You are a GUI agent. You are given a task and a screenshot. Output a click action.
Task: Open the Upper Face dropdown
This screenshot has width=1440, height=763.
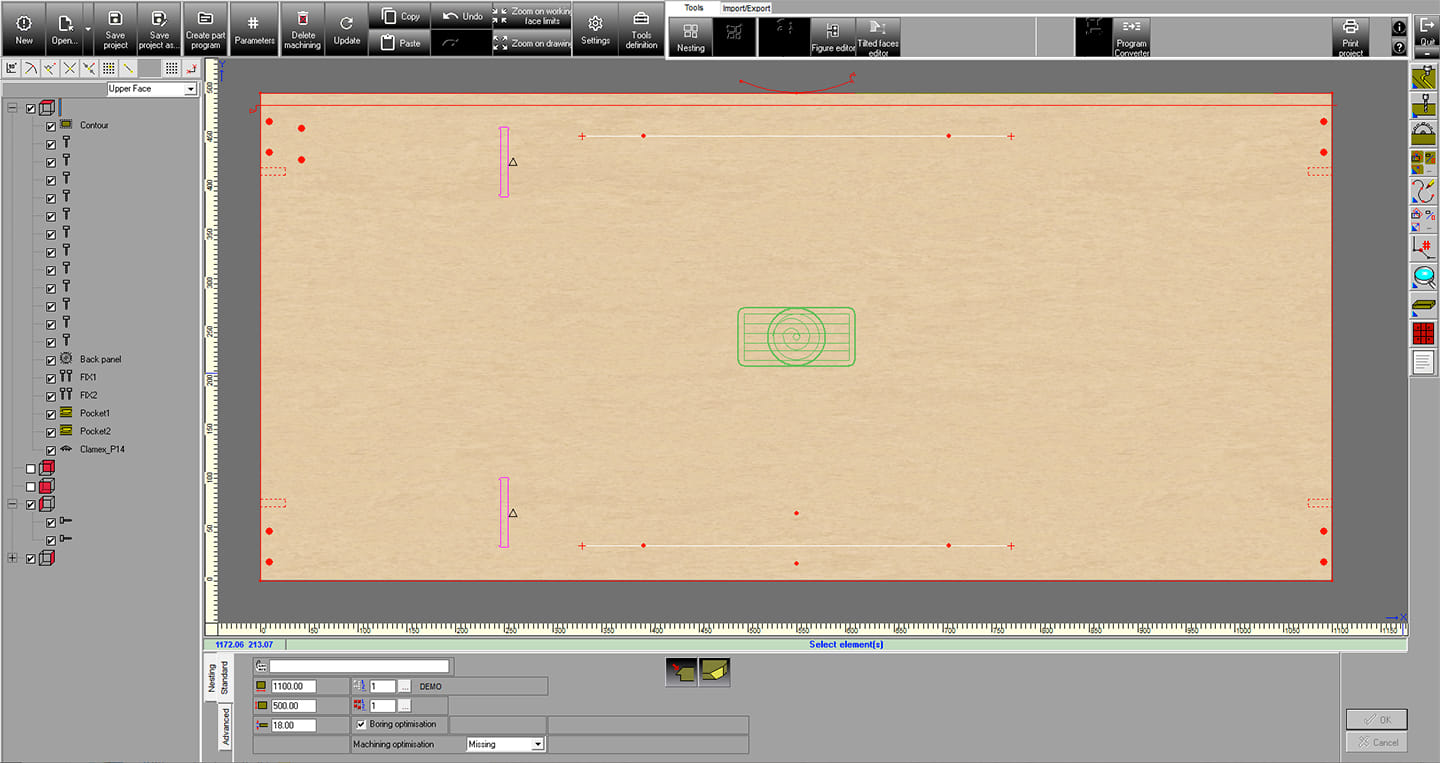pyautogui.click(x=191, y=89)
